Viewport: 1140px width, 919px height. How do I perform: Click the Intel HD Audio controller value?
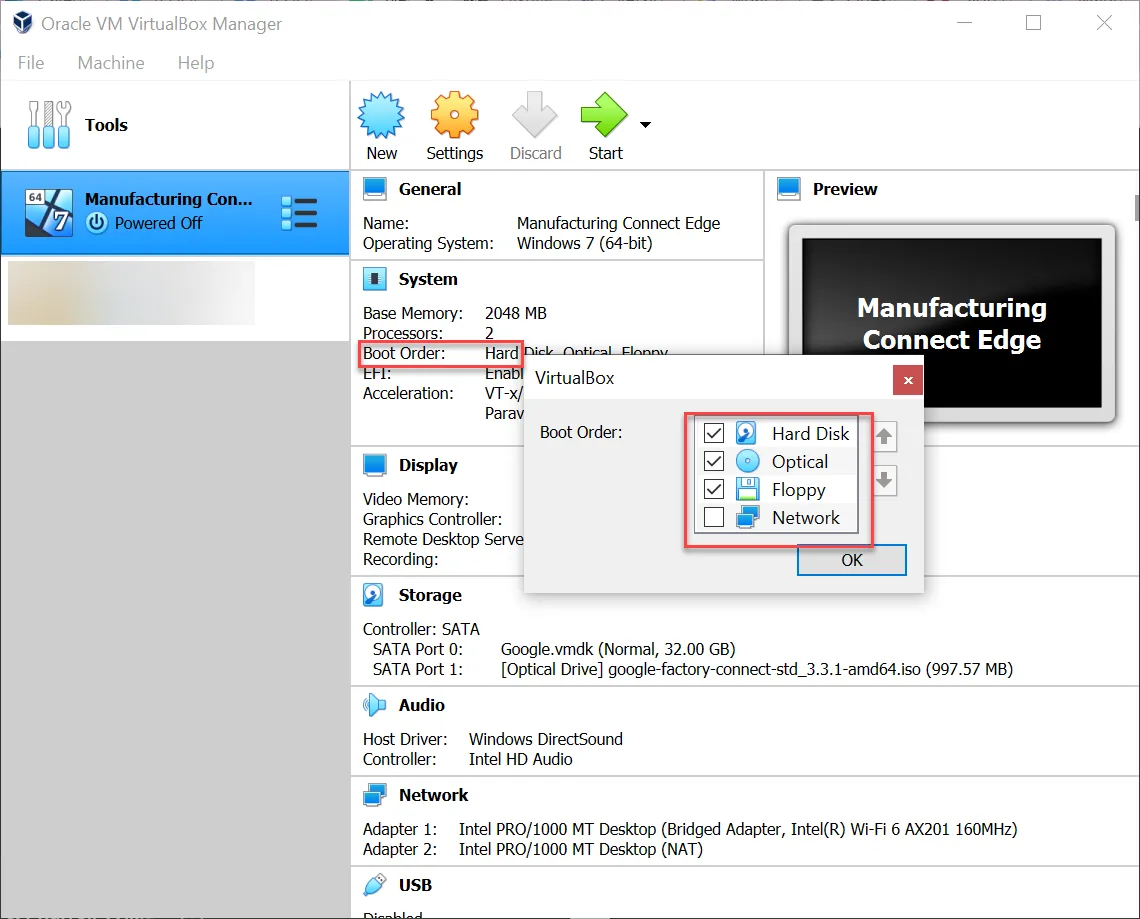click(x=521, y=760)
